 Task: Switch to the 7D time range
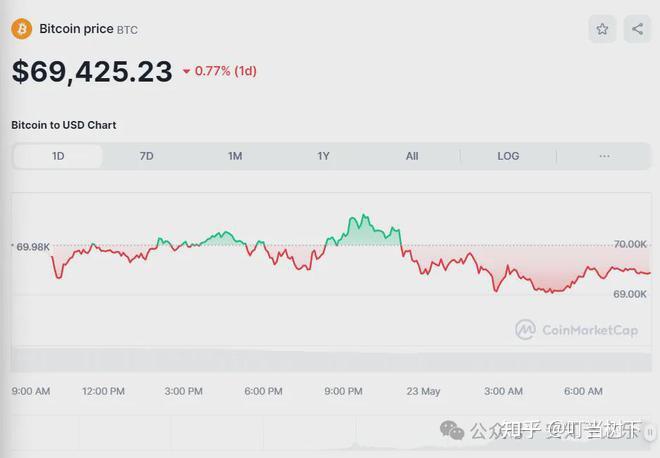pos(146,156)
